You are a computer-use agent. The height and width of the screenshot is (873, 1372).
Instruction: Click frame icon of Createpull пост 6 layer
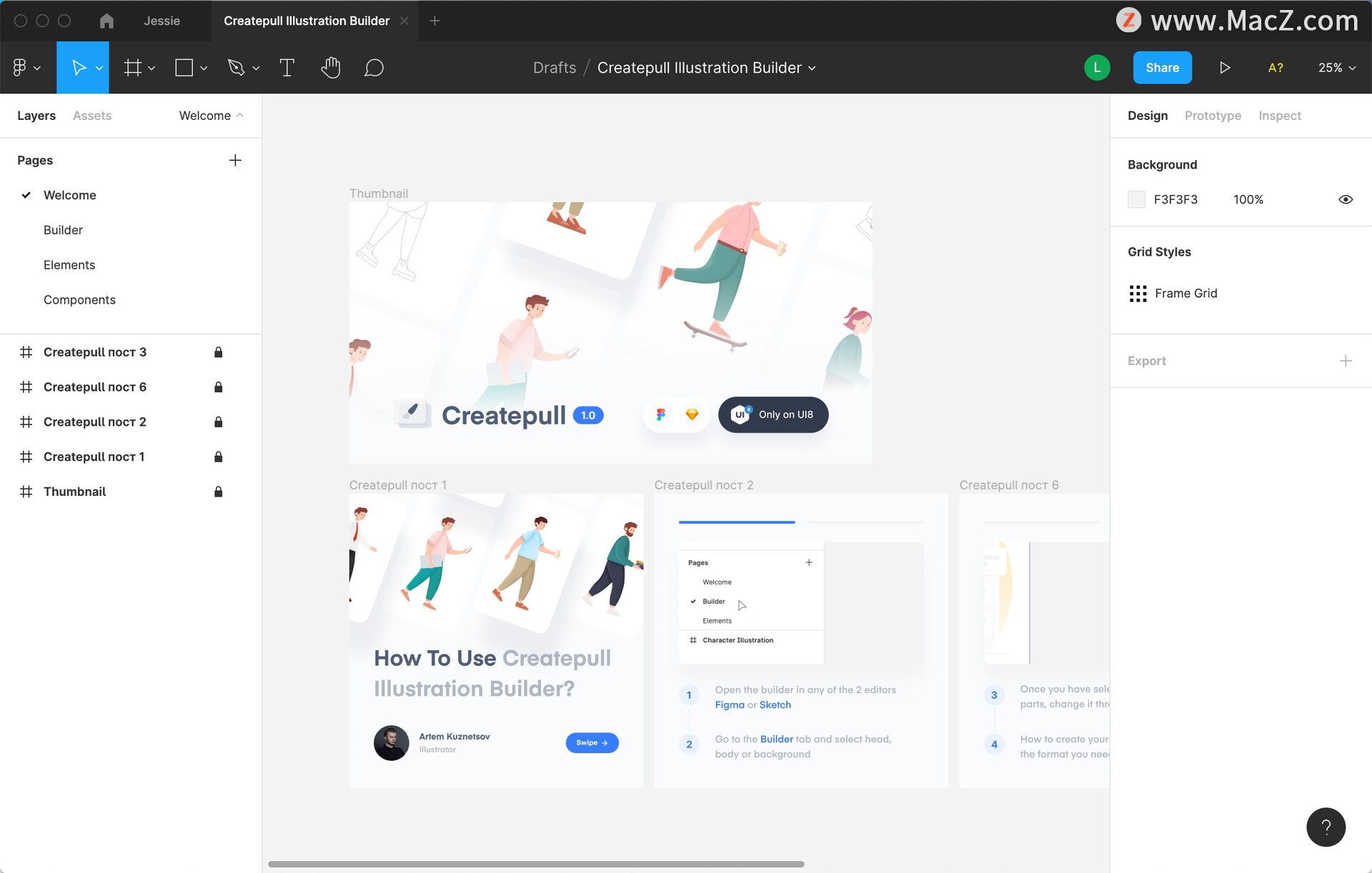tap(26, 387)
